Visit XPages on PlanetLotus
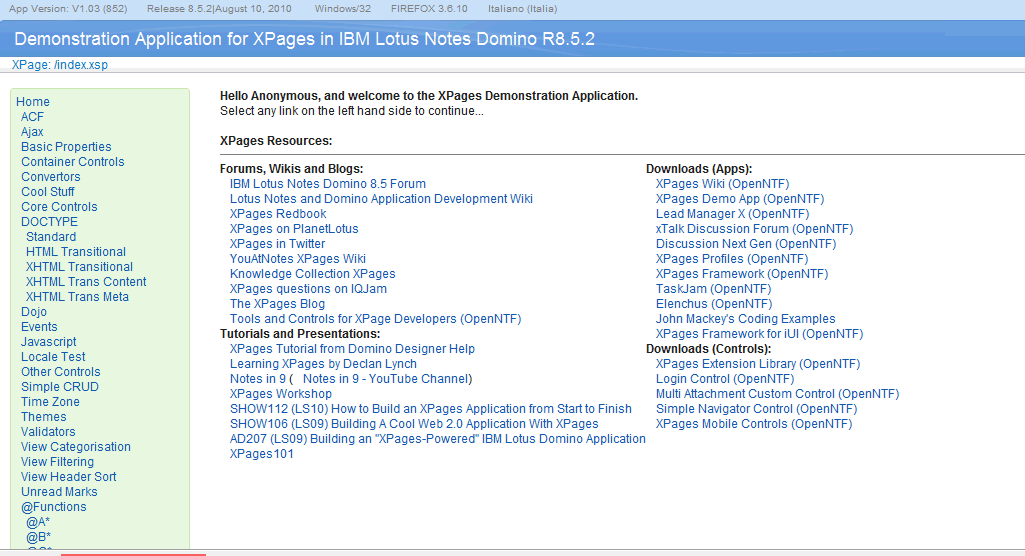The image size is (1025, 556). pos(294,229)
